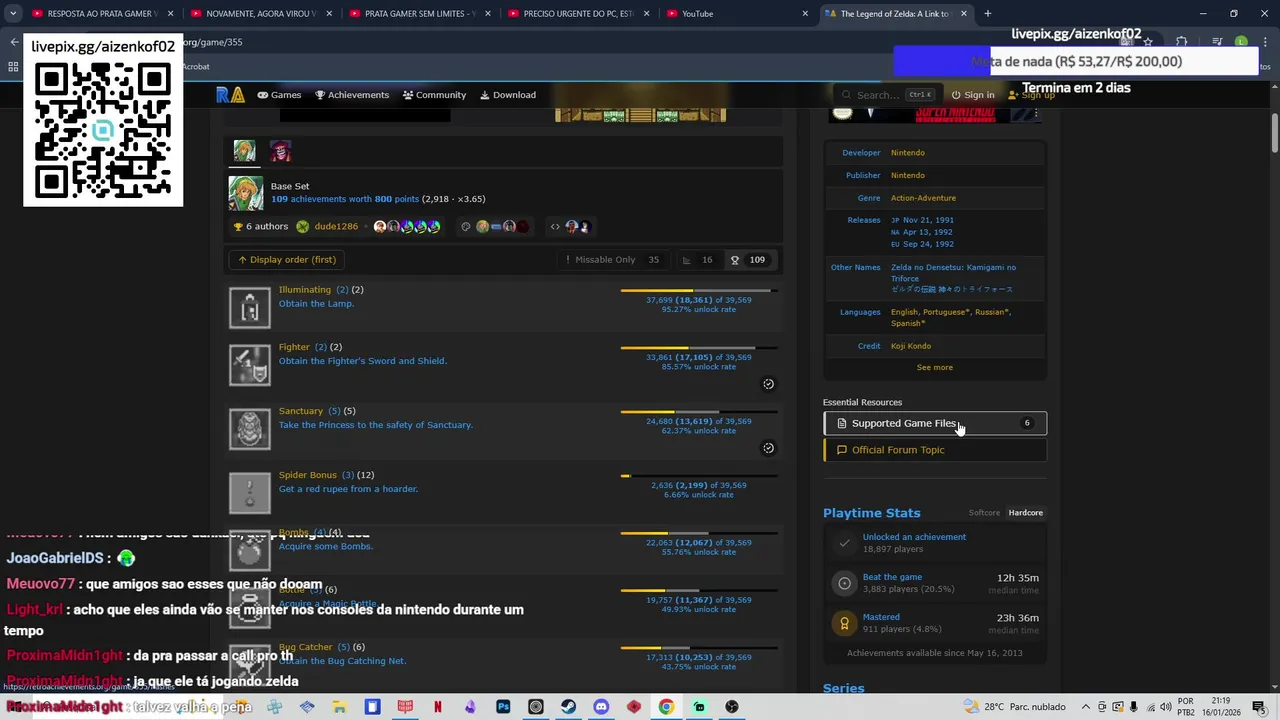
Task: Click the Mastered trophy icon
Action: pos(845,623)
